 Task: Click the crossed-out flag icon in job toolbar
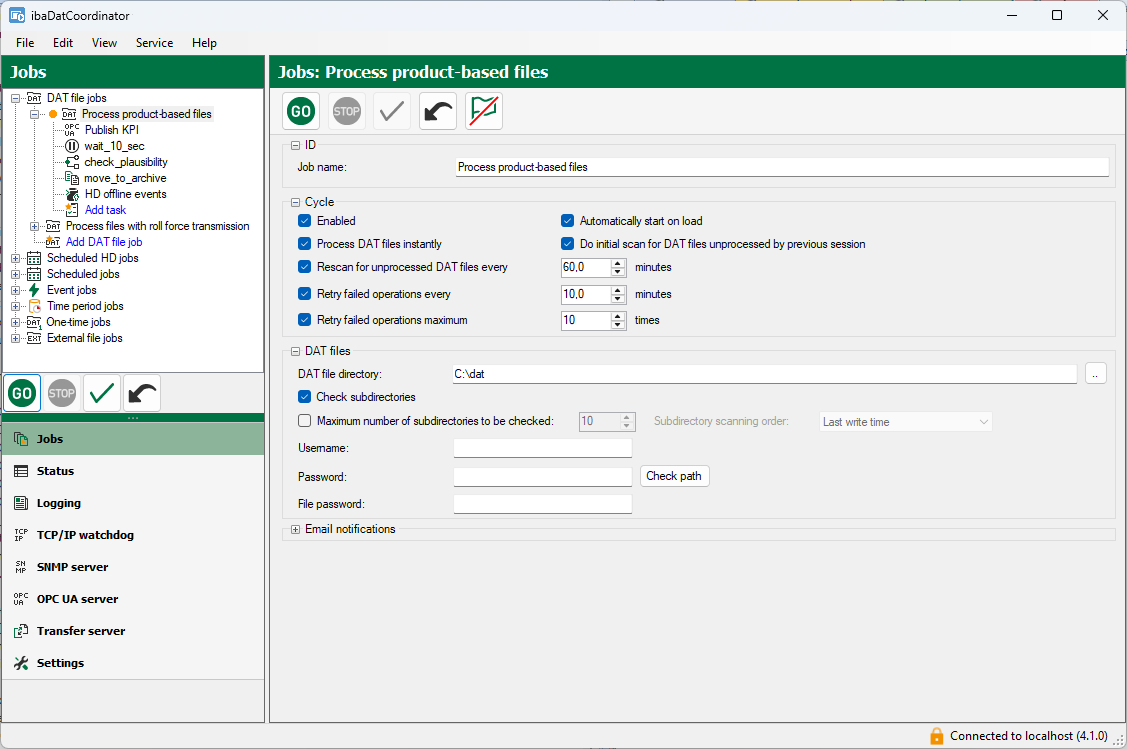tap(484, 111)
